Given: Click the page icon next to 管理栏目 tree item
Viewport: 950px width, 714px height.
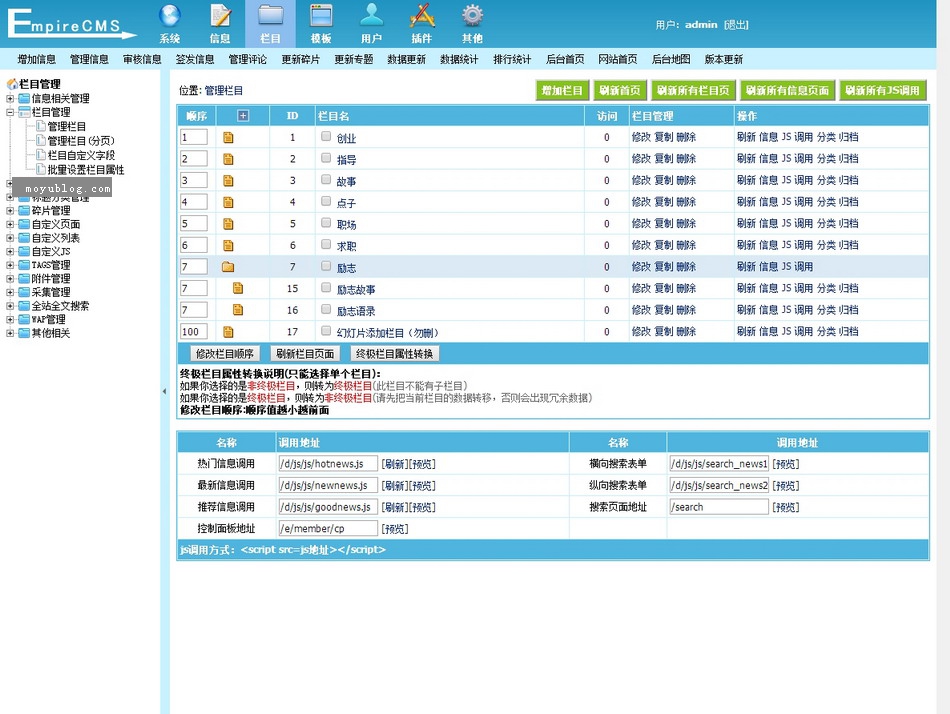Looking at the screenshot, I should pos(41,126).
